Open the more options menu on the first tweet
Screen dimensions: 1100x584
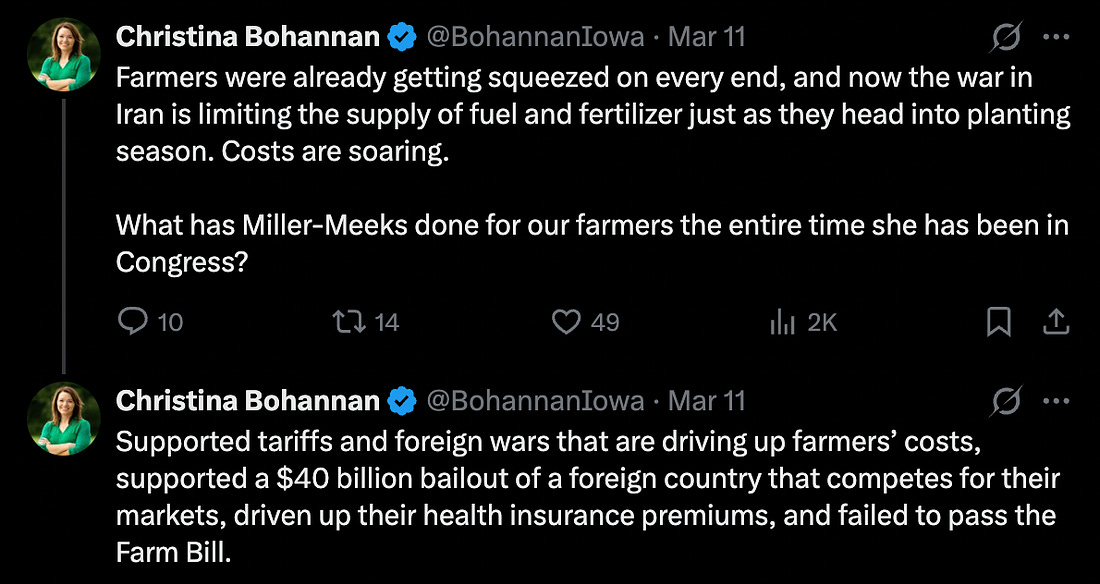pyautogui.click(x=1057, y=37)
